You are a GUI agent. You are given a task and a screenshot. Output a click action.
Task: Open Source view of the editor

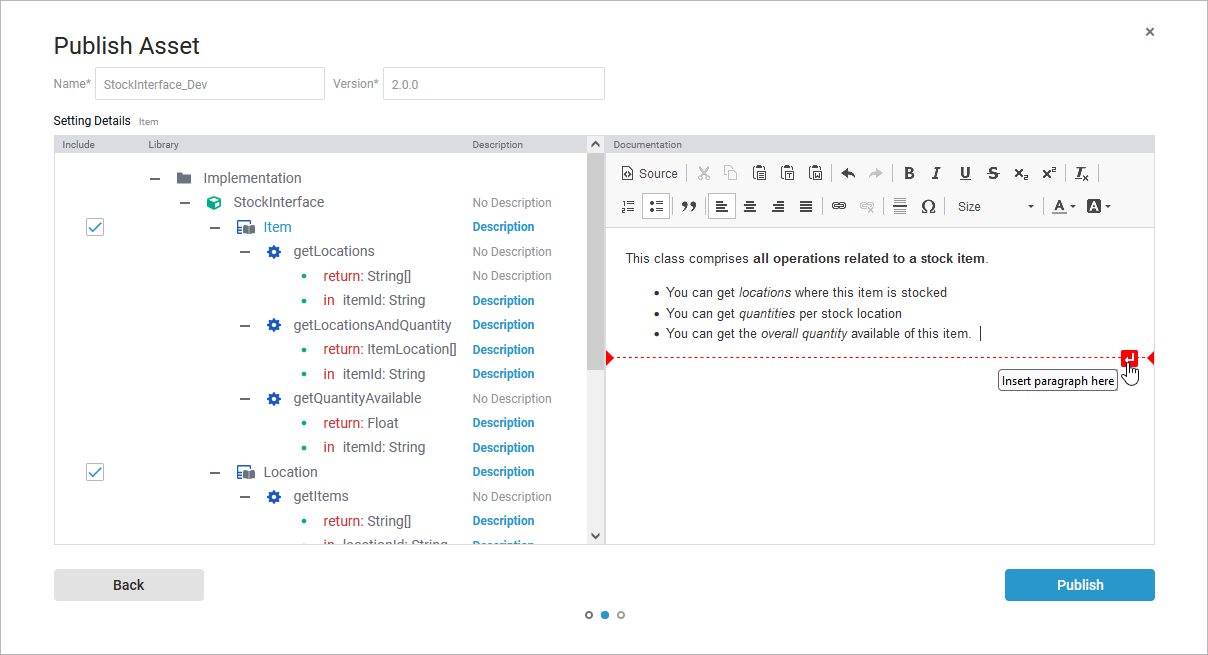click(649, 173)
